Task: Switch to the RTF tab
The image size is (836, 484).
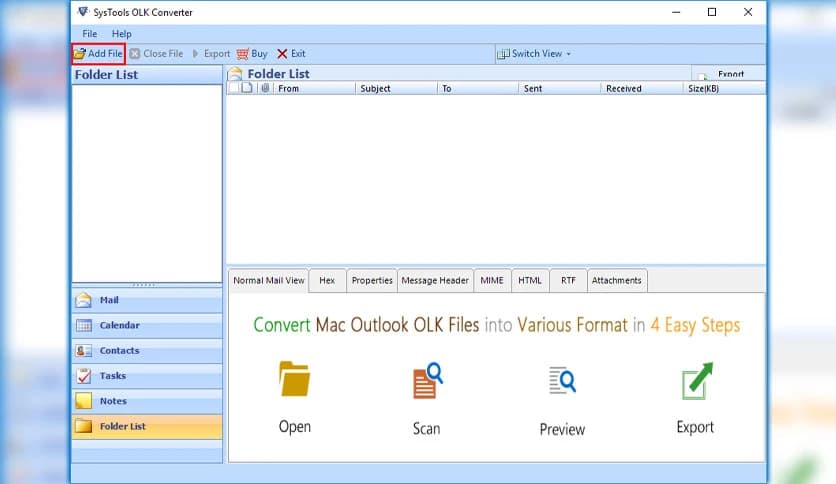Action: click(x=568, y=280)
